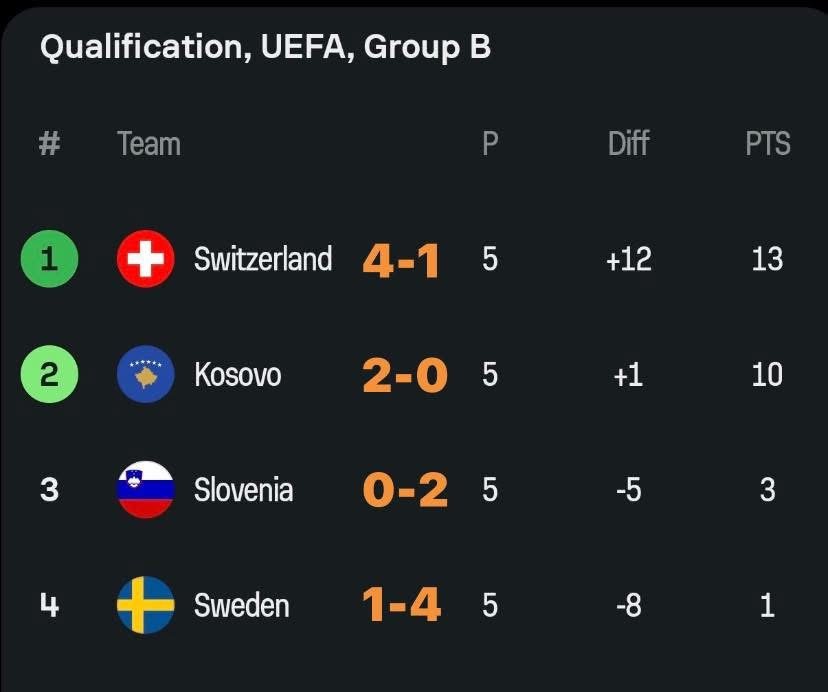828x692 pixels.
Task: Click the Team column header
Action: click(149, 144)
